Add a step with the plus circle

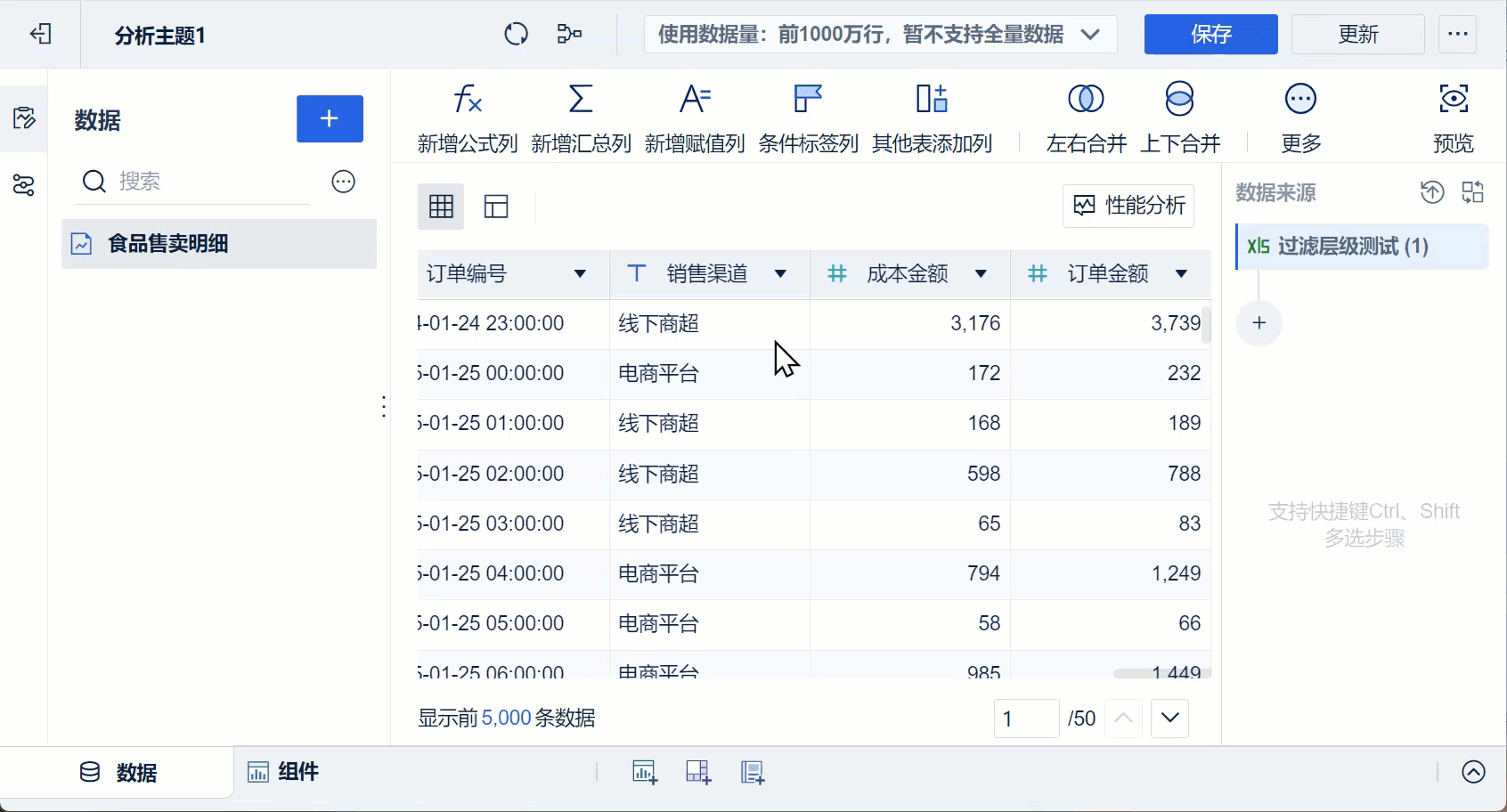(x=1259, y=323)
